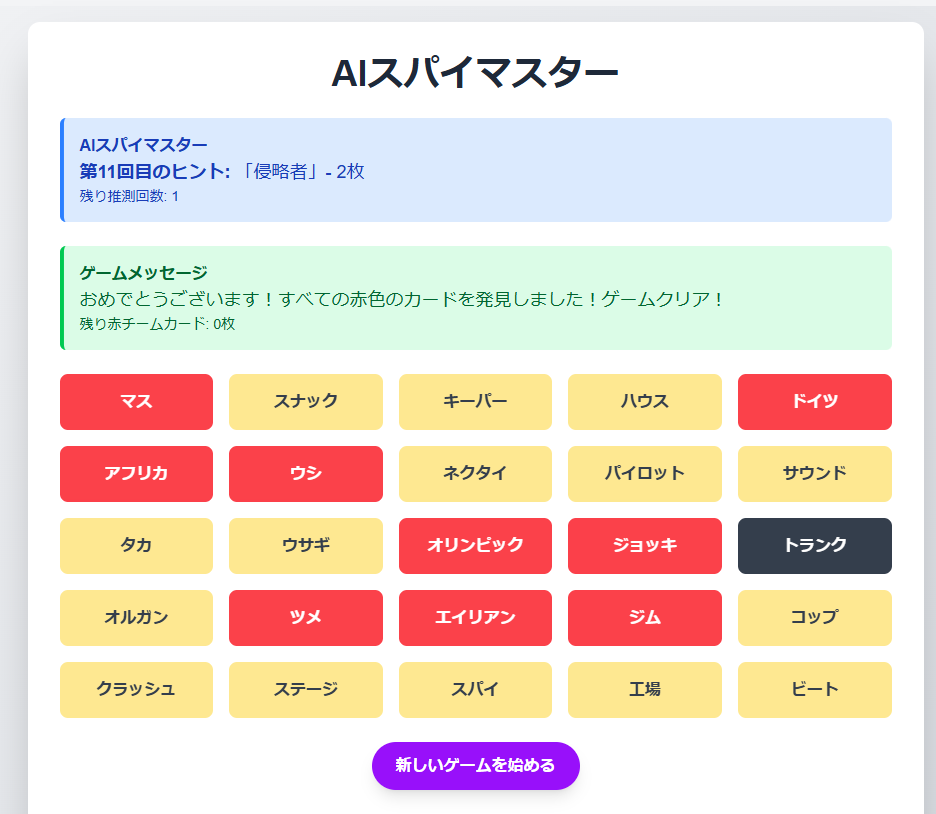Click the red アフリカ card
Image resolution: width=936 pixels, height=814 pixels.
tap(136, 474)
